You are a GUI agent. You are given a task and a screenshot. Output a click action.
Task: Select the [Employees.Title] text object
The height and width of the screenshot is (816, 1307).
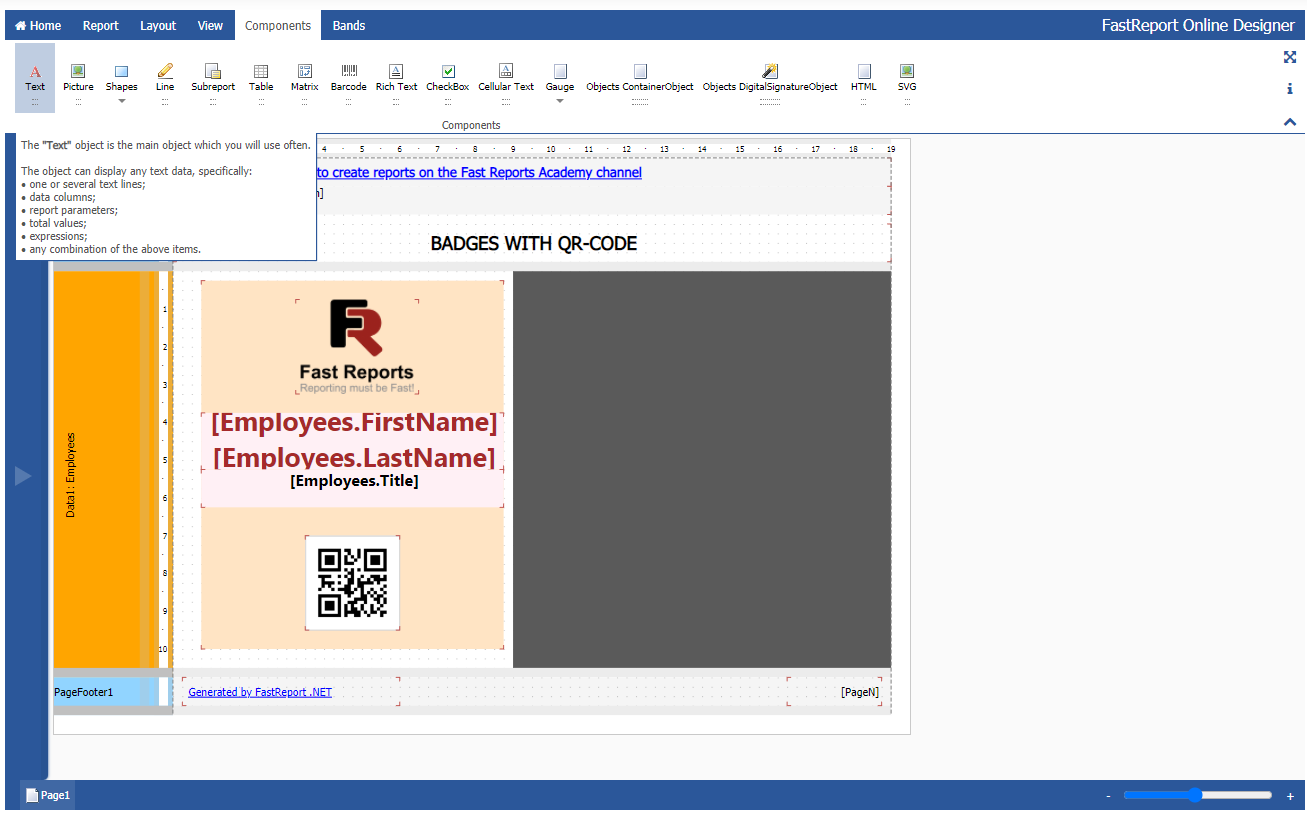pyautogui.click(x=354, y=481)
